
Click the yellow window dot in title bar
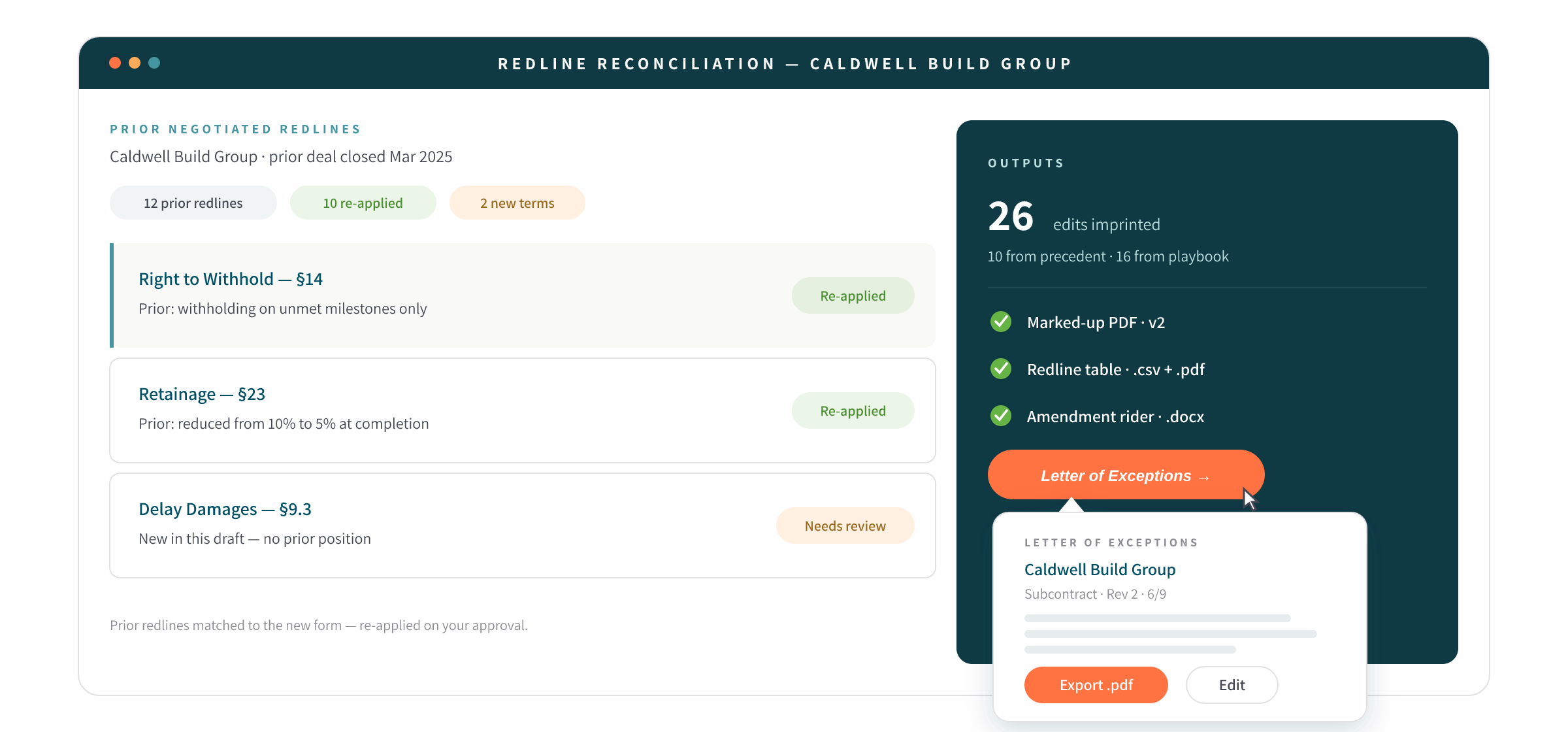135,63
